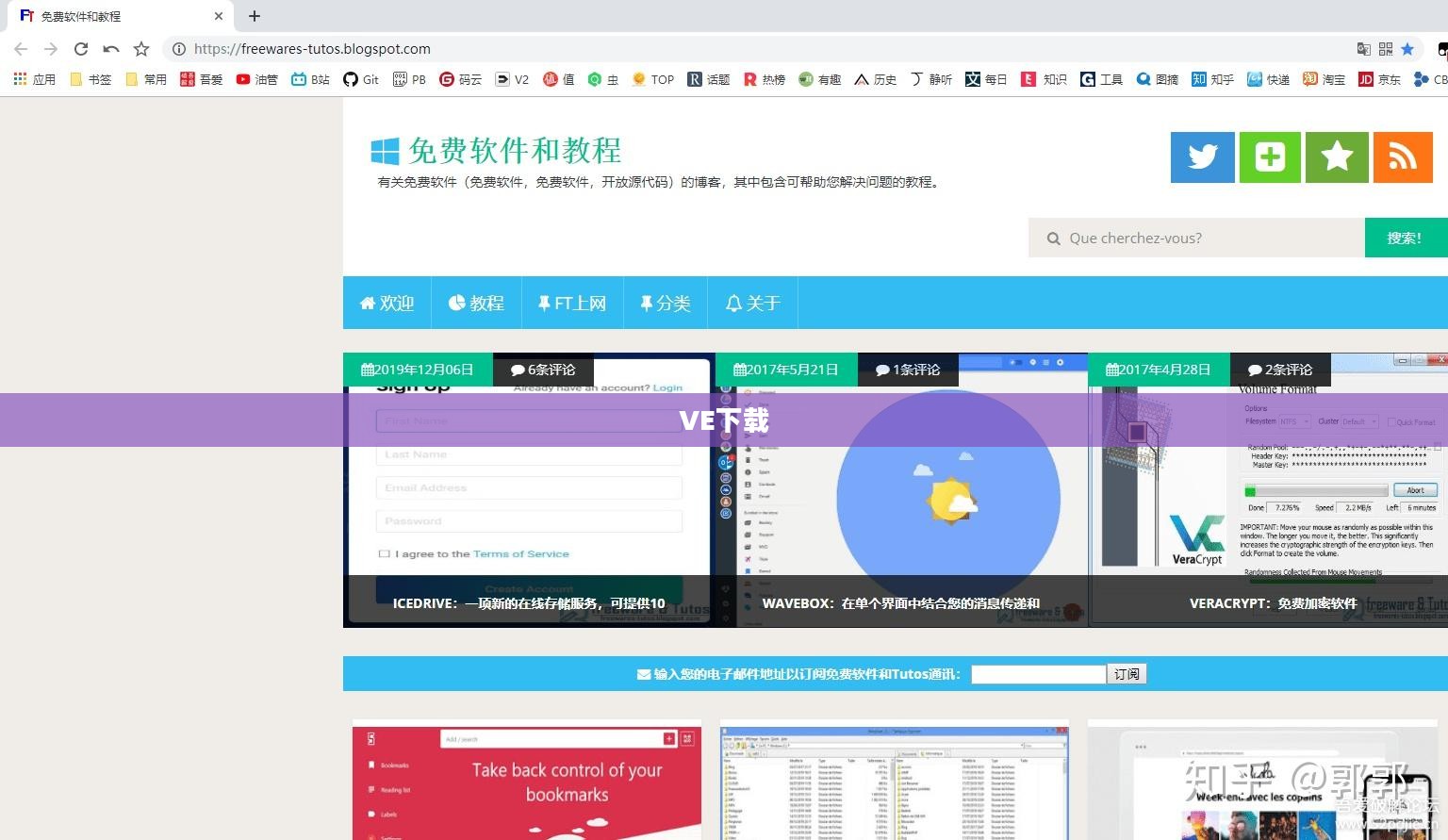
Task: Select the 欢迎 home menu item
Action: [x=387, y=303]
